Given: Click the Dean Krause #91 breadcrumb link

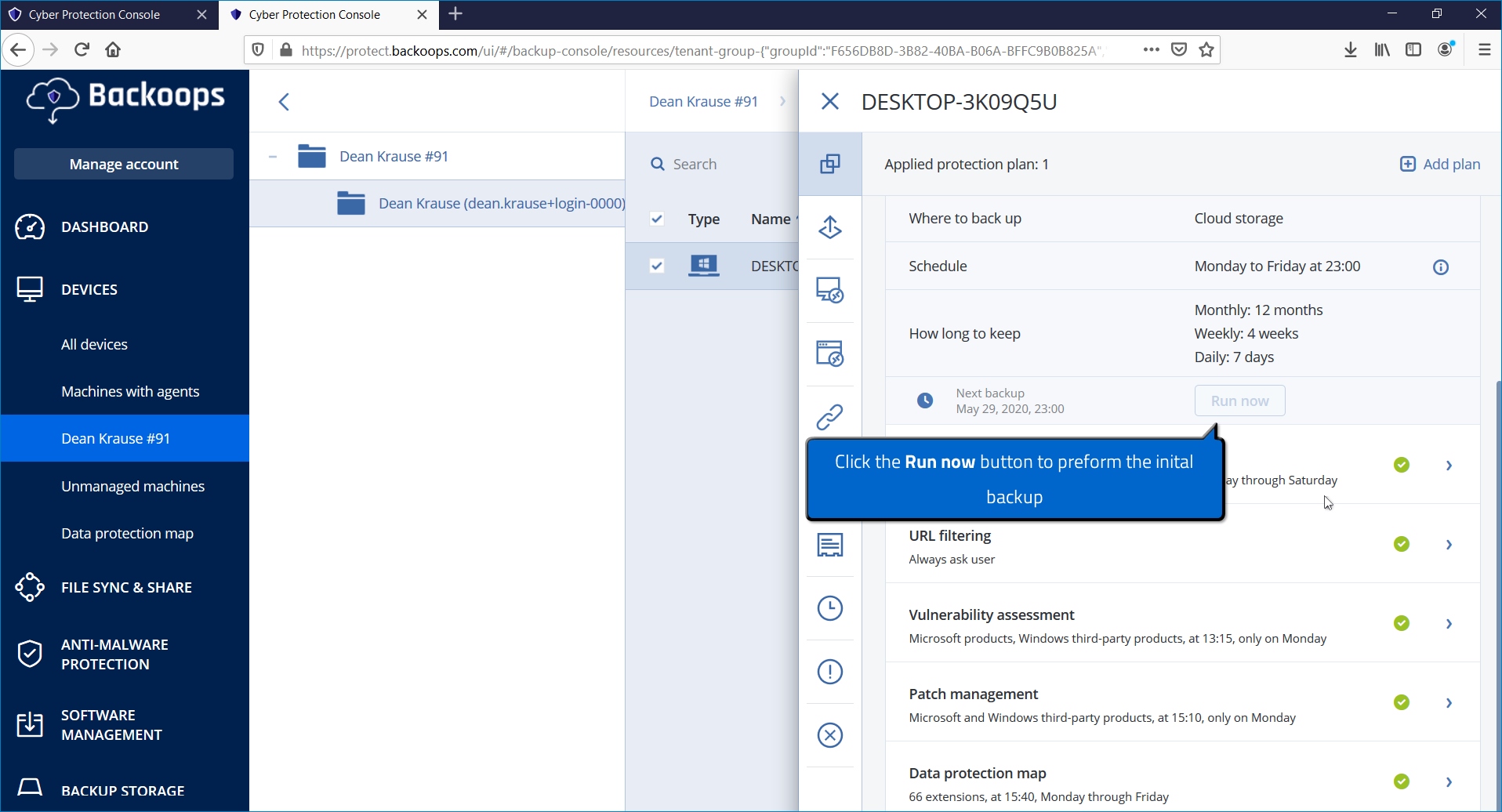Looking at the screenshot, I should coord(703,101).
